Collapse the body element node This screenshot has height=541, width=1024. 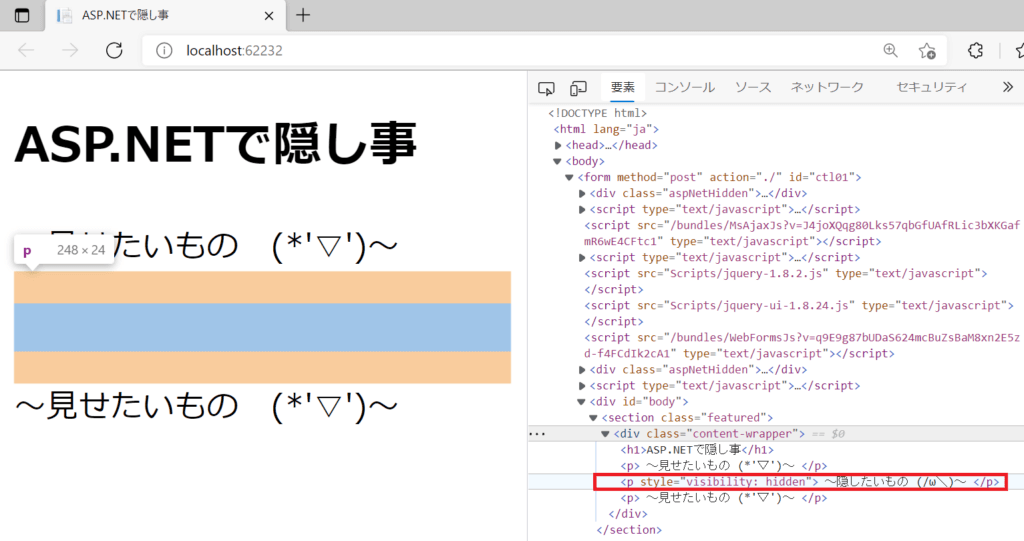pos(557,161)
